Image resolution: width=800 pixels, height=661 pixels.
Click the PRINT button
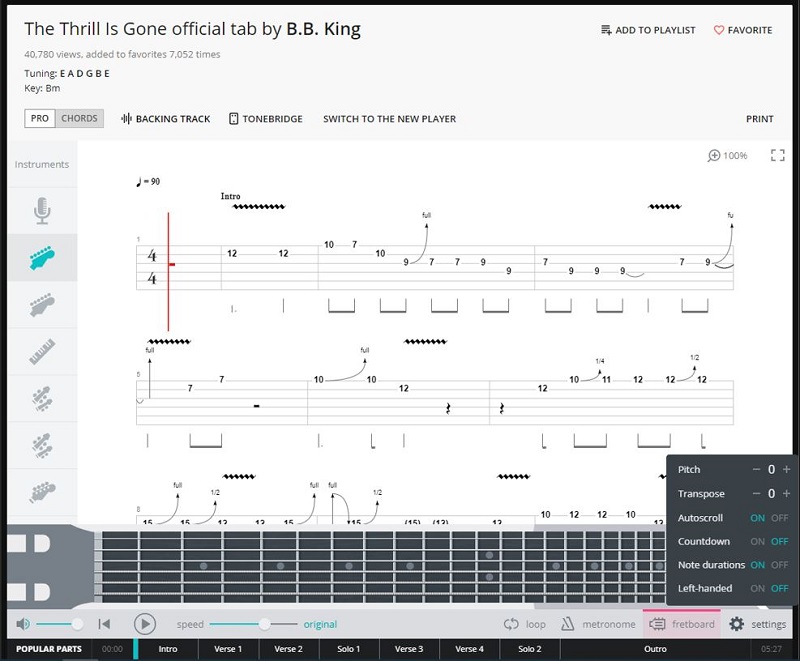(x=760, y=119)
